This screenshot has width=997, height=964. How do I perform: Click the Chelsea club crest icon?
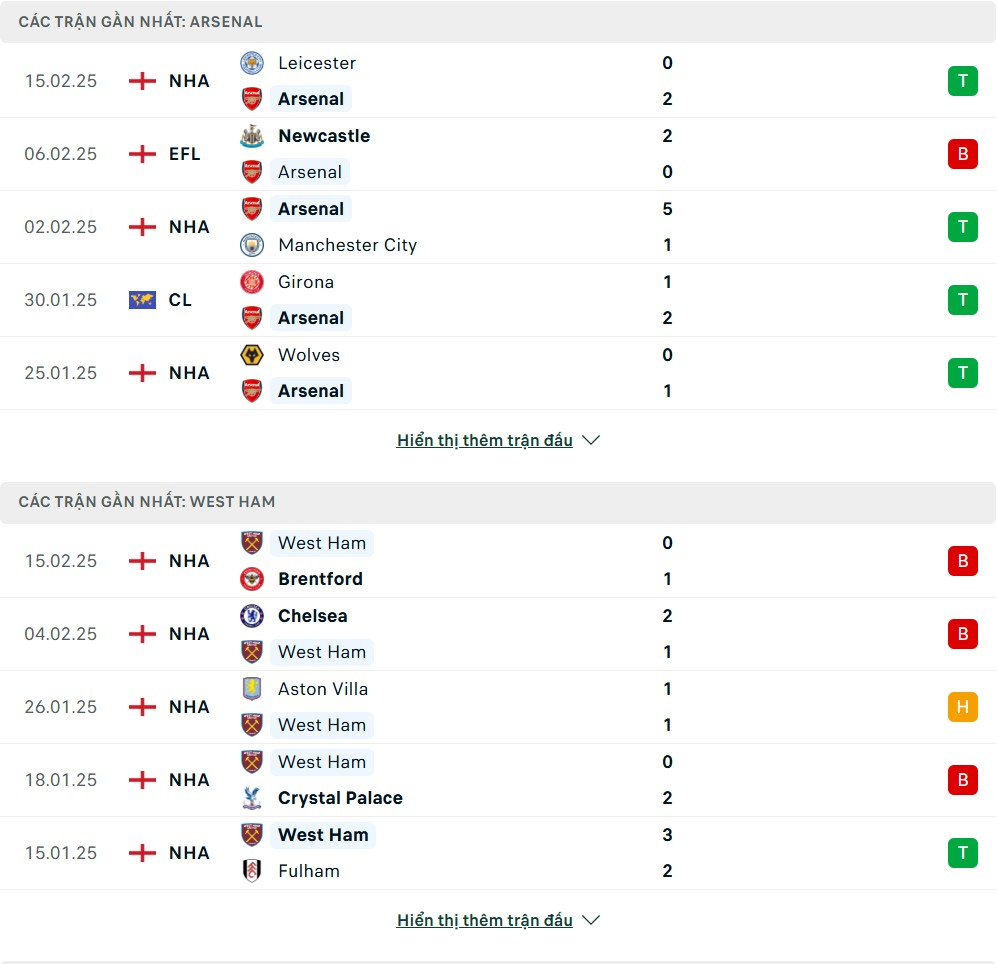[252, 616]
